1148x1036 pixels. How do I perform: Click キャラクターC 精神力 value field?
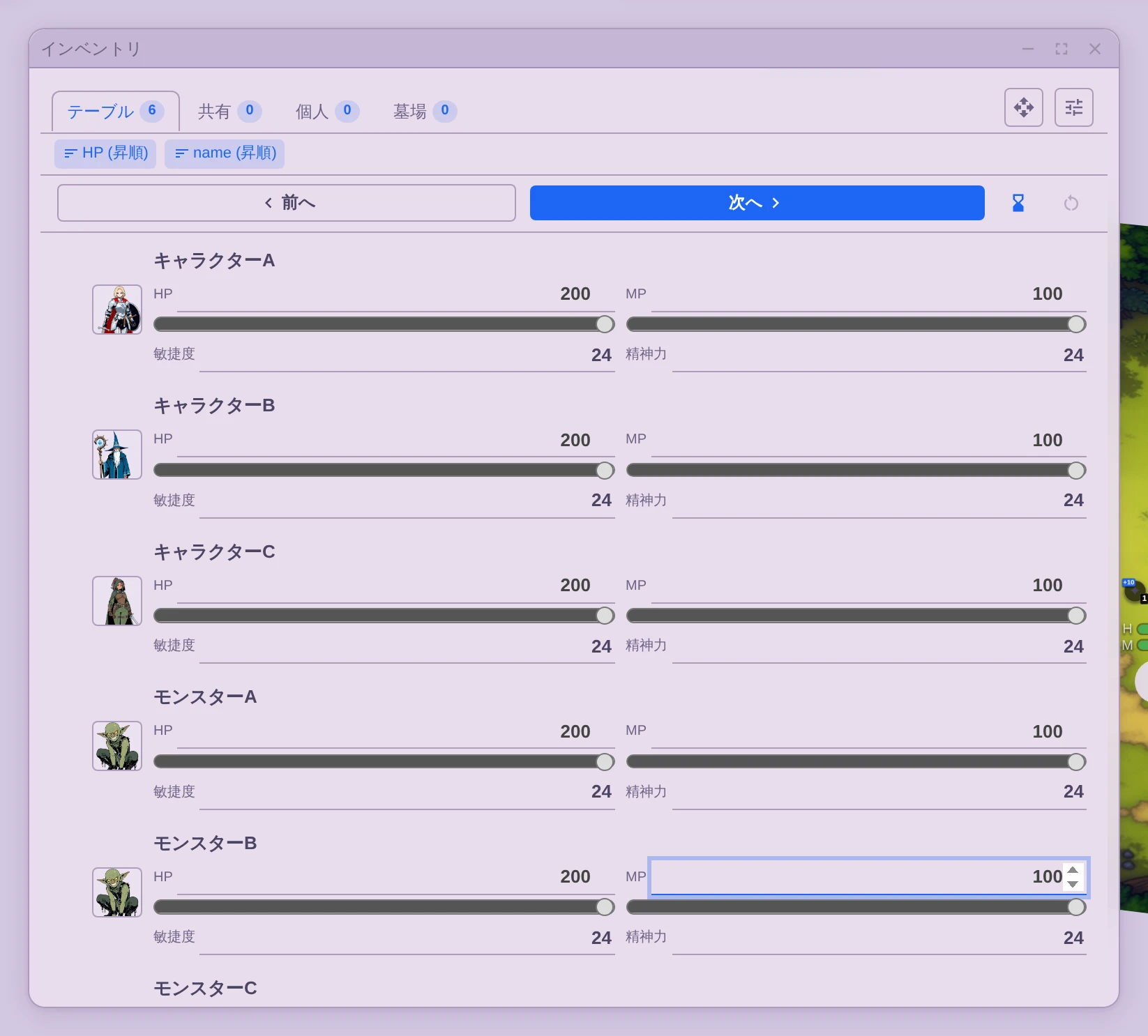879,646
